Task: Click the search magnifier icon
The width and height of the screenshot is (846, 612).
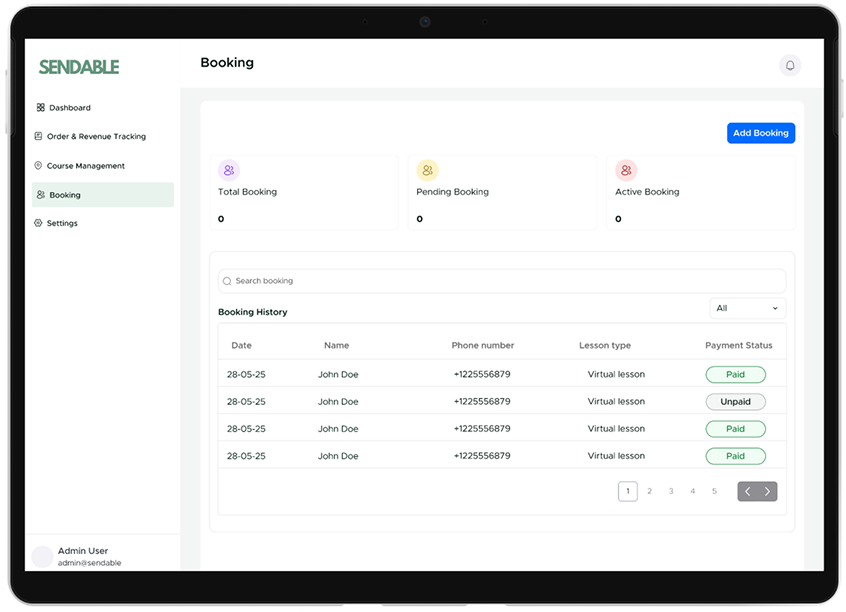Action: tap(227, 281)
